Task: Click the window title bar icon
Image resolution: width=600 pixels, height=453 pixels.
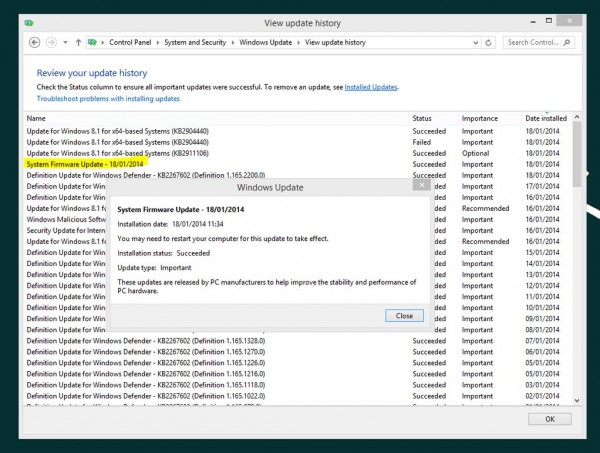Action: coord(29,23)
